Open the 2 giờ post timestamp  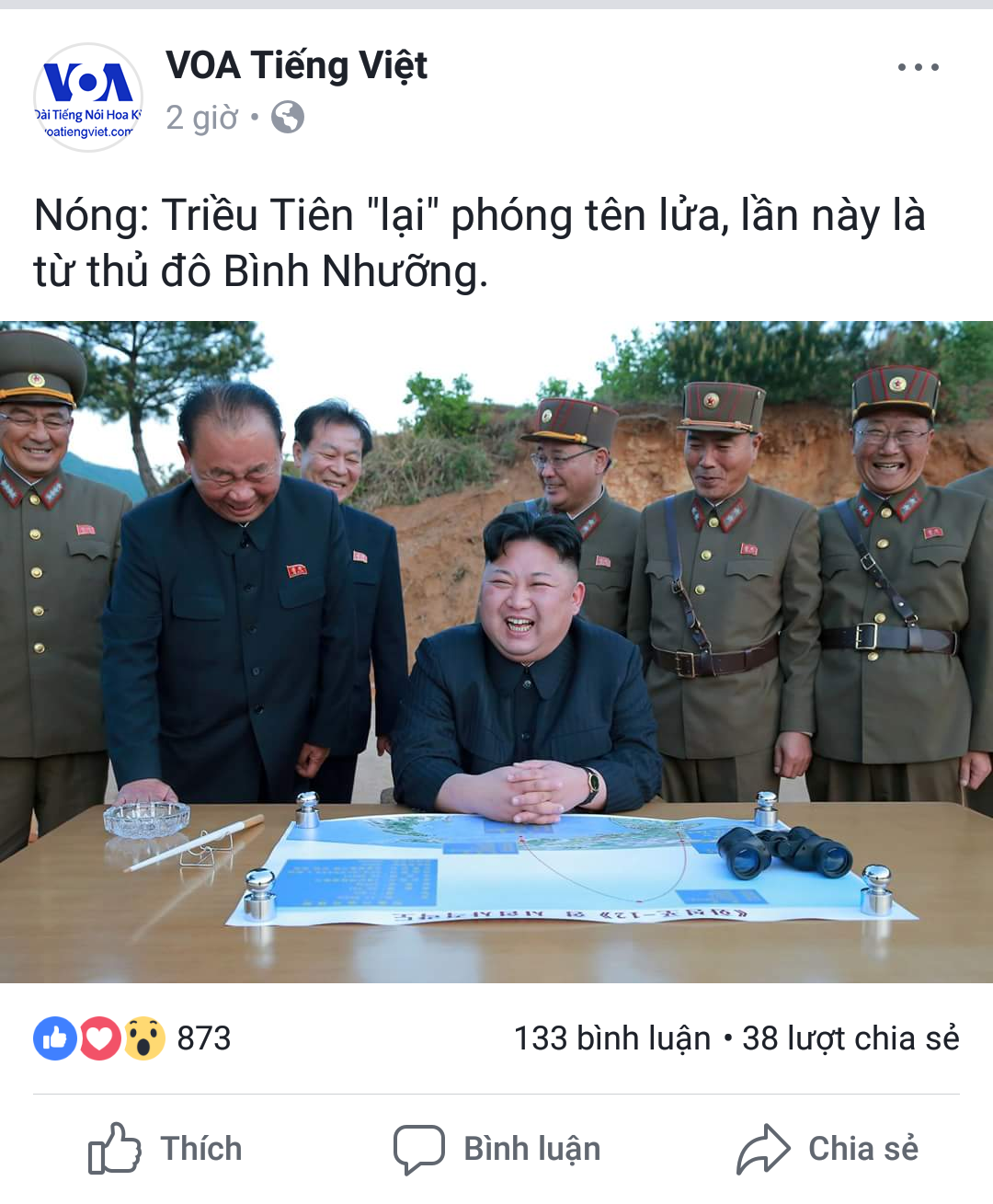click(x=201, y=118)
